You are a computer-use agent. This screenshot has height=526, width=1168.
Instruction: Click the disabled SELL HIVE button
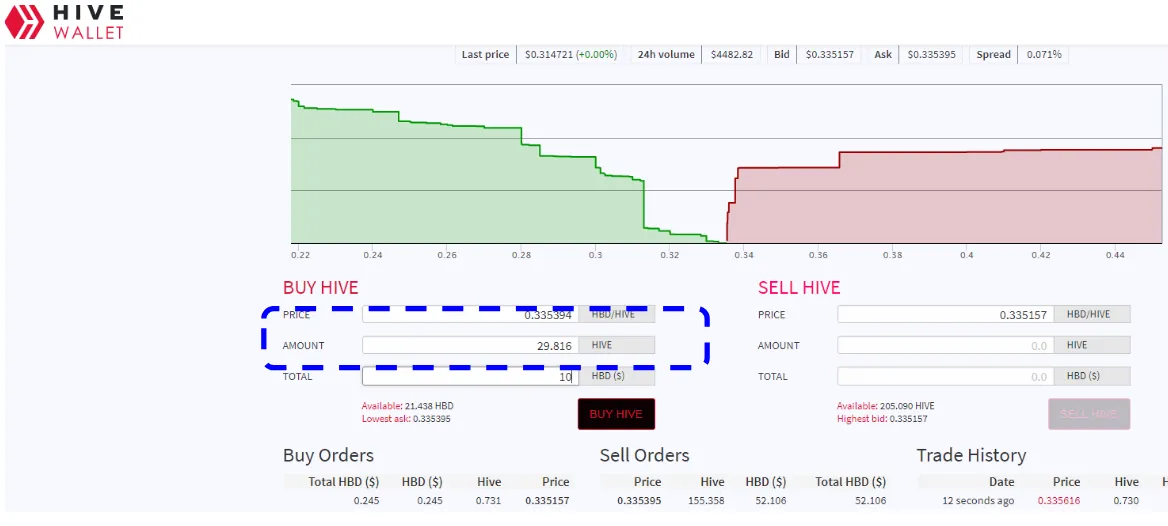coord(1089,414)
